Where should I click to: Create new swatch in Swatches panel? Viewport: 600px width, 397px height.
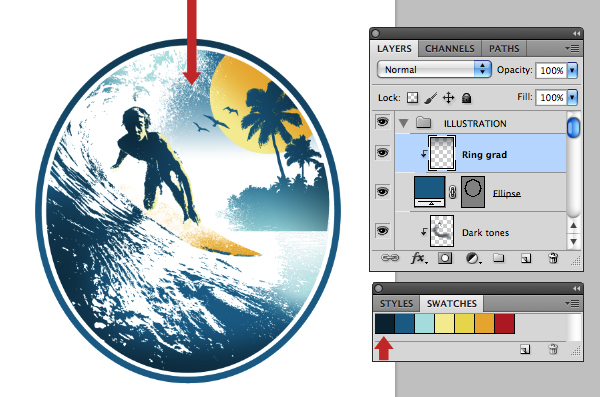[525, 349]
